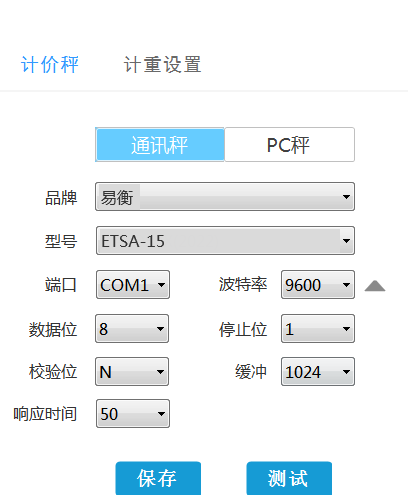Click the arrow of the 型号 combo box
408x495 pixels.
pos(346,241)
